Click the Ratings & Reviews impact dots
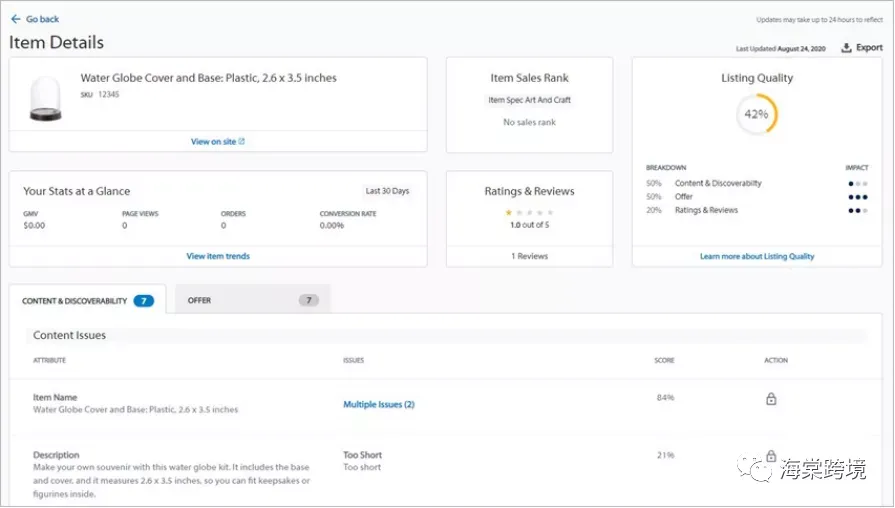The width and height of the screenshot is (895, 508). tap(858, 211)
